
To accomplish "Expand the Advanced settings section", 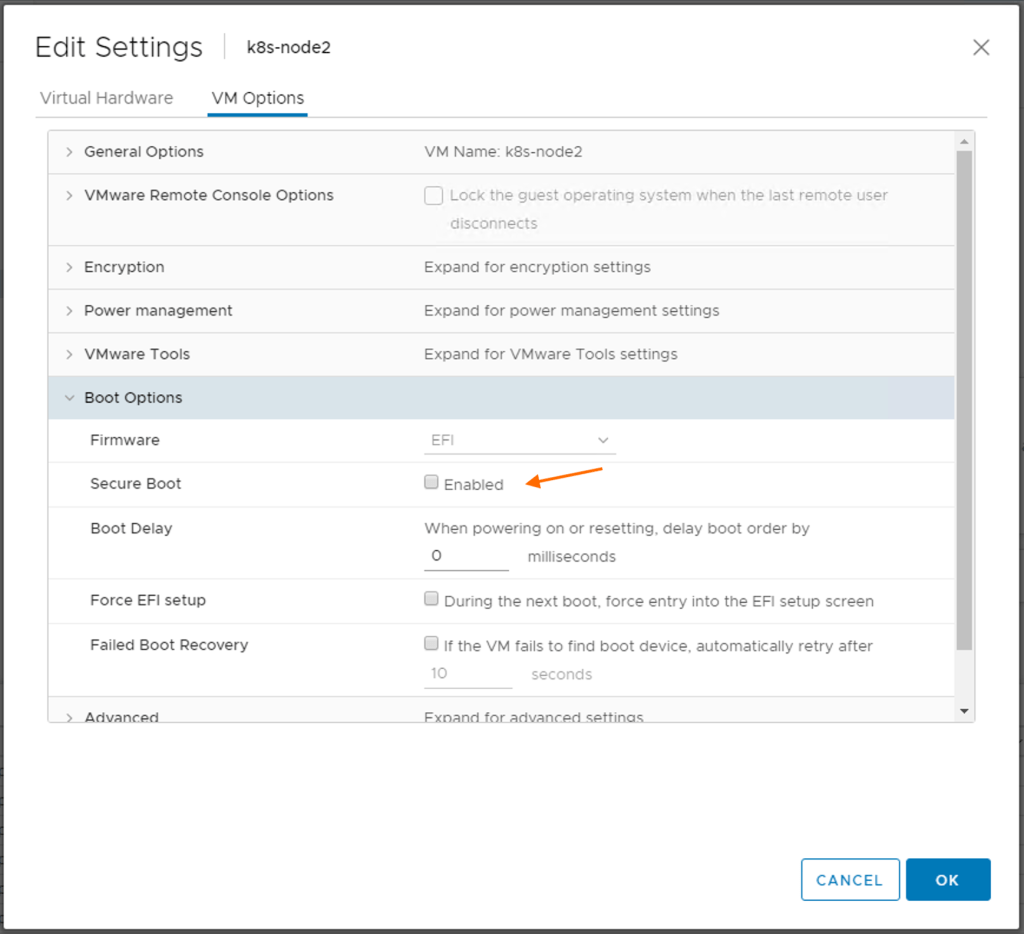I will click(x=69, y=716).
